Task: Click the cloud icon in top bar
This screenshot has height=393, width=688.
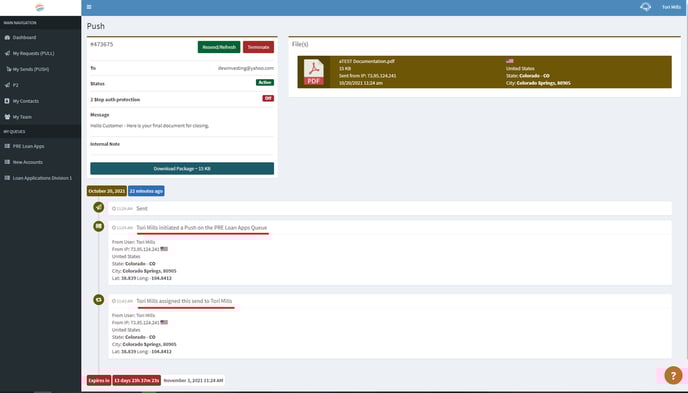Action: tap(645, 7)
